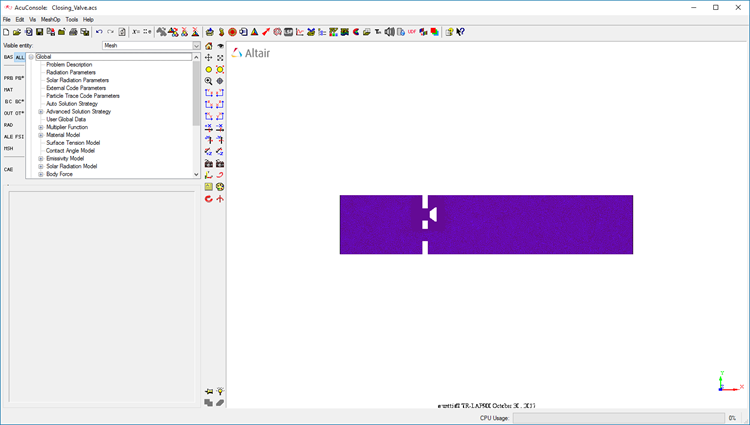Click the yellow note background icon
The image size is (750, 425).
pos(209,186)
